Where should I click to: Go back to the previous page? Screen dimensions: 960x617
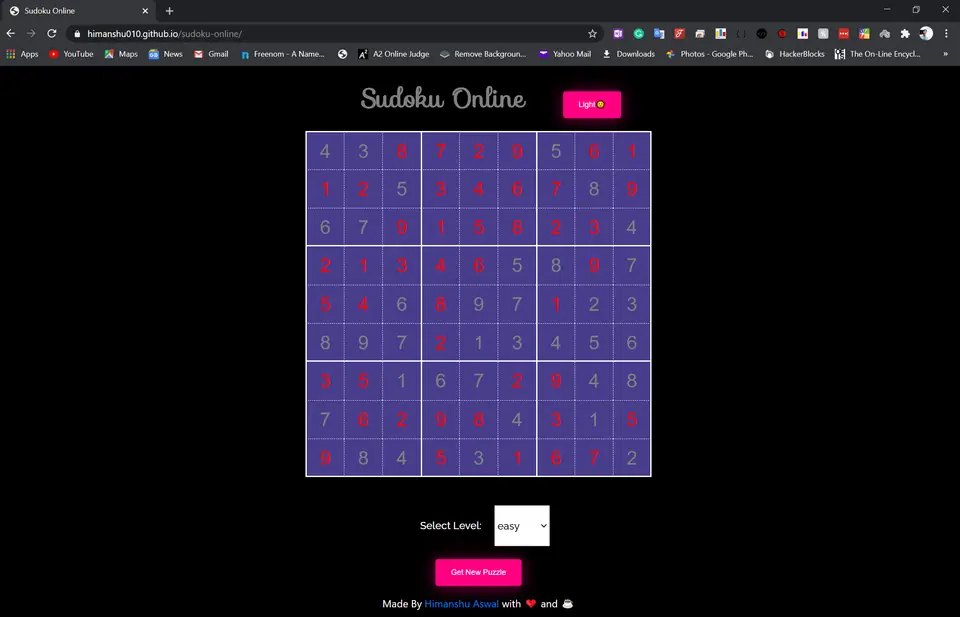click(x=10, y=34)
